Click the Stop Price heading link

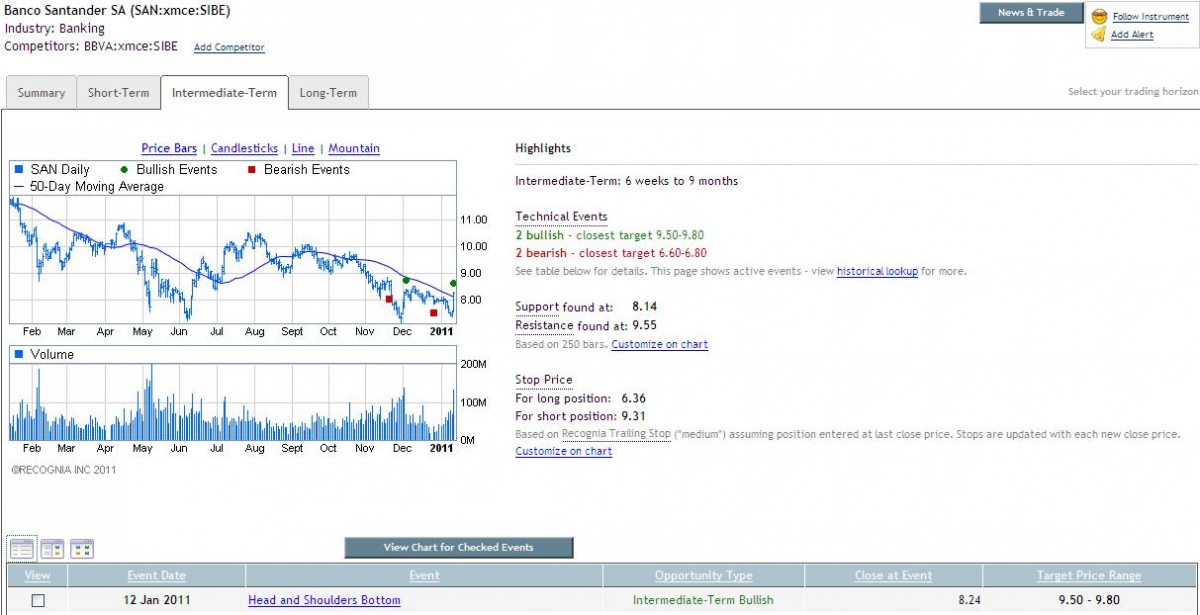(544, 380)
